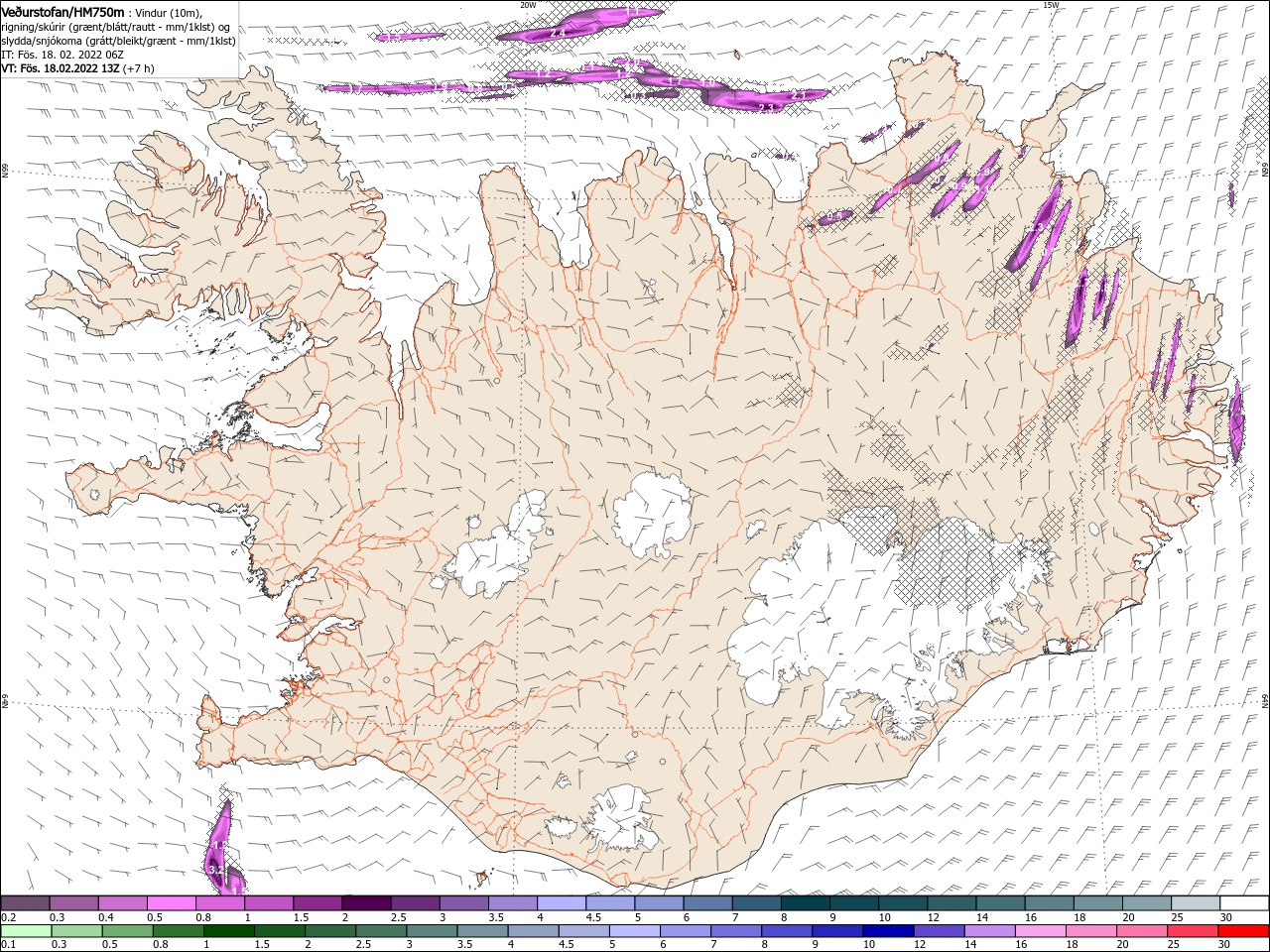
Task: Click the 20W longitude label at the top
Action: pyautogui.click(x=528, y=4)
